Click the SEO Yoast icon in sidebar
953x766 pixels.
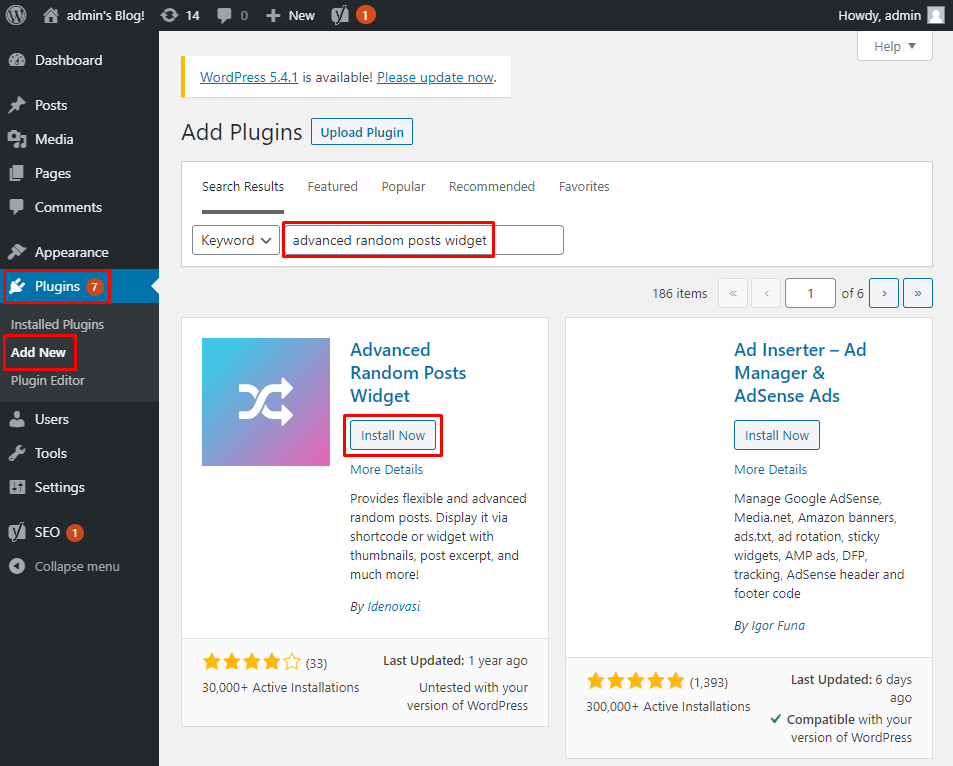17,532
